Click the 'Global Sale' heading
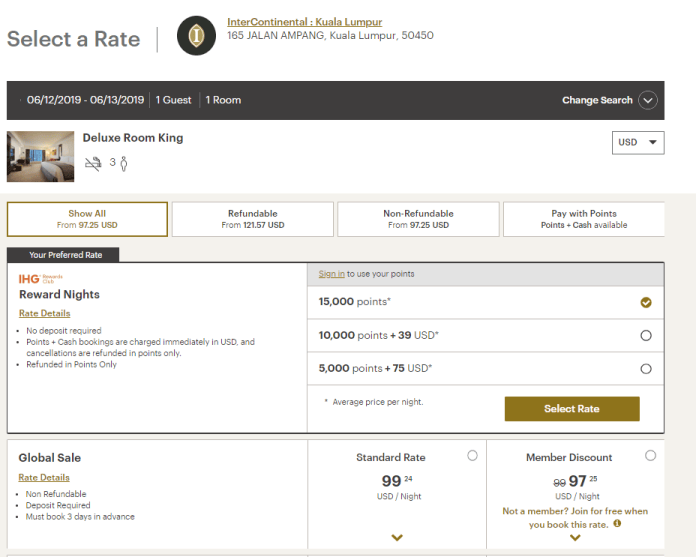696x557 pixels. coord(50,458)
